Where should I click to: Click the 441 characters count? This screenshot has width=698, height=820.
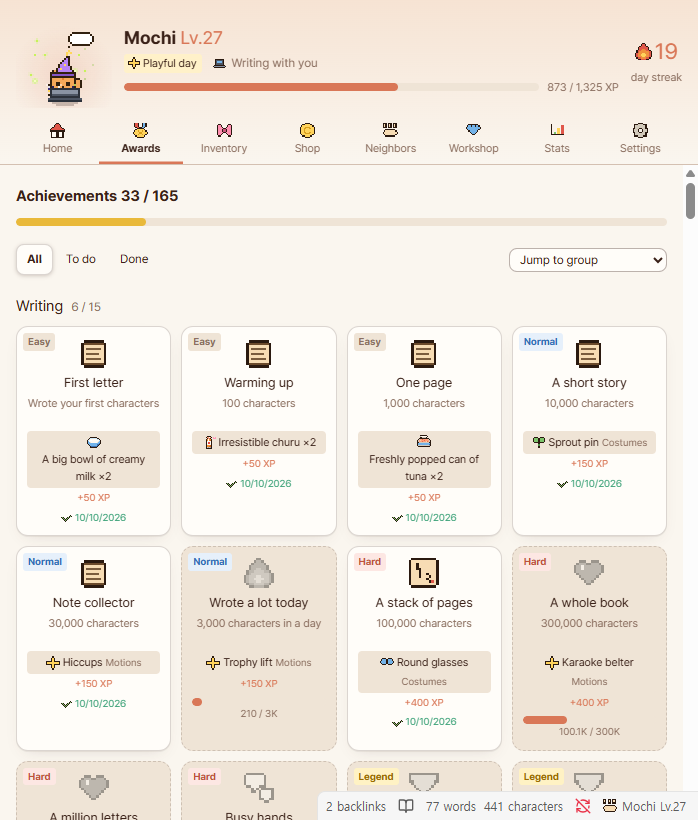pos(523,806)
